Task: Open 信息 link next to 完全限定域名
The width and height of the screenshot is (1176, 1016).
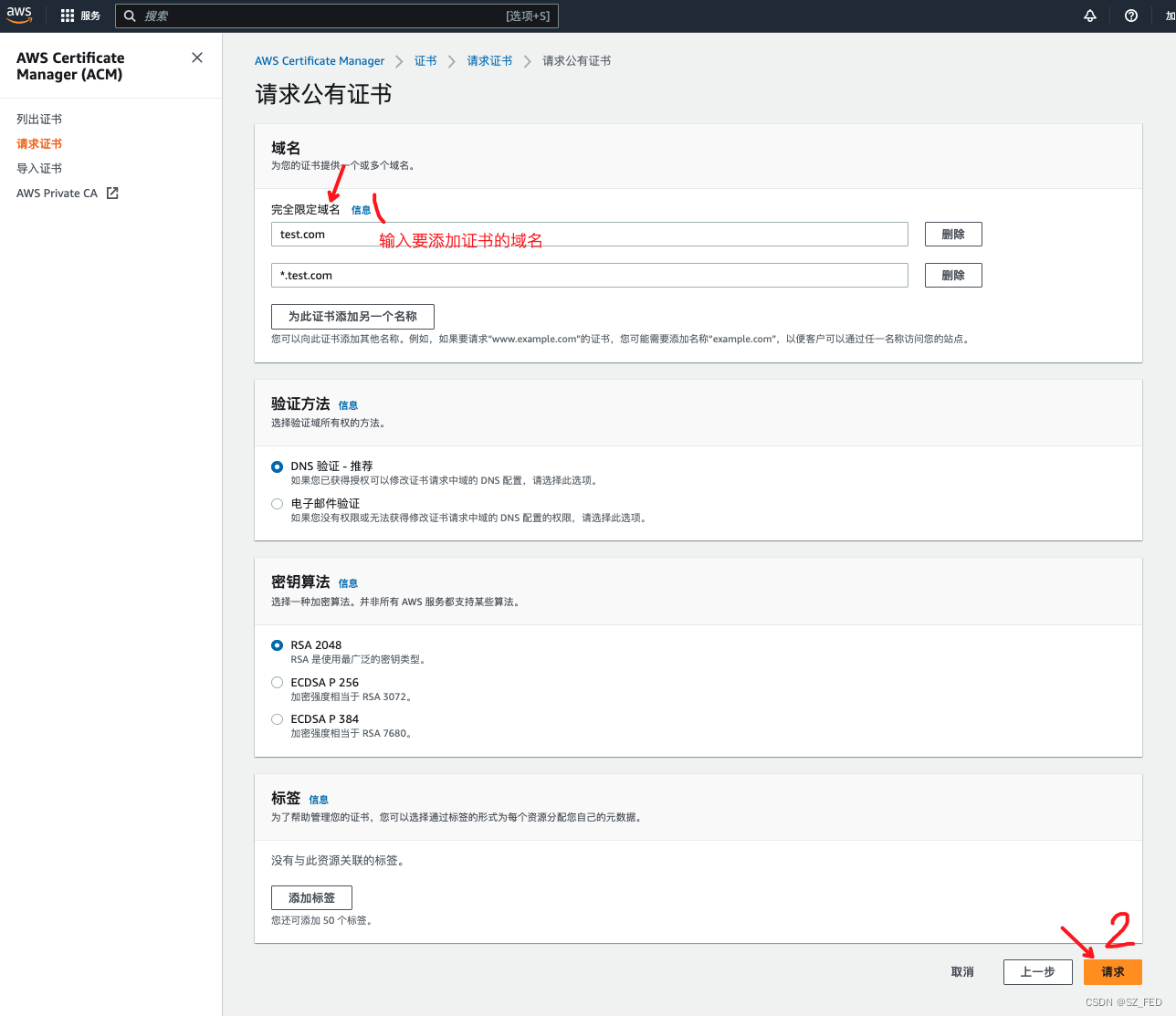Action: [362, 210]
